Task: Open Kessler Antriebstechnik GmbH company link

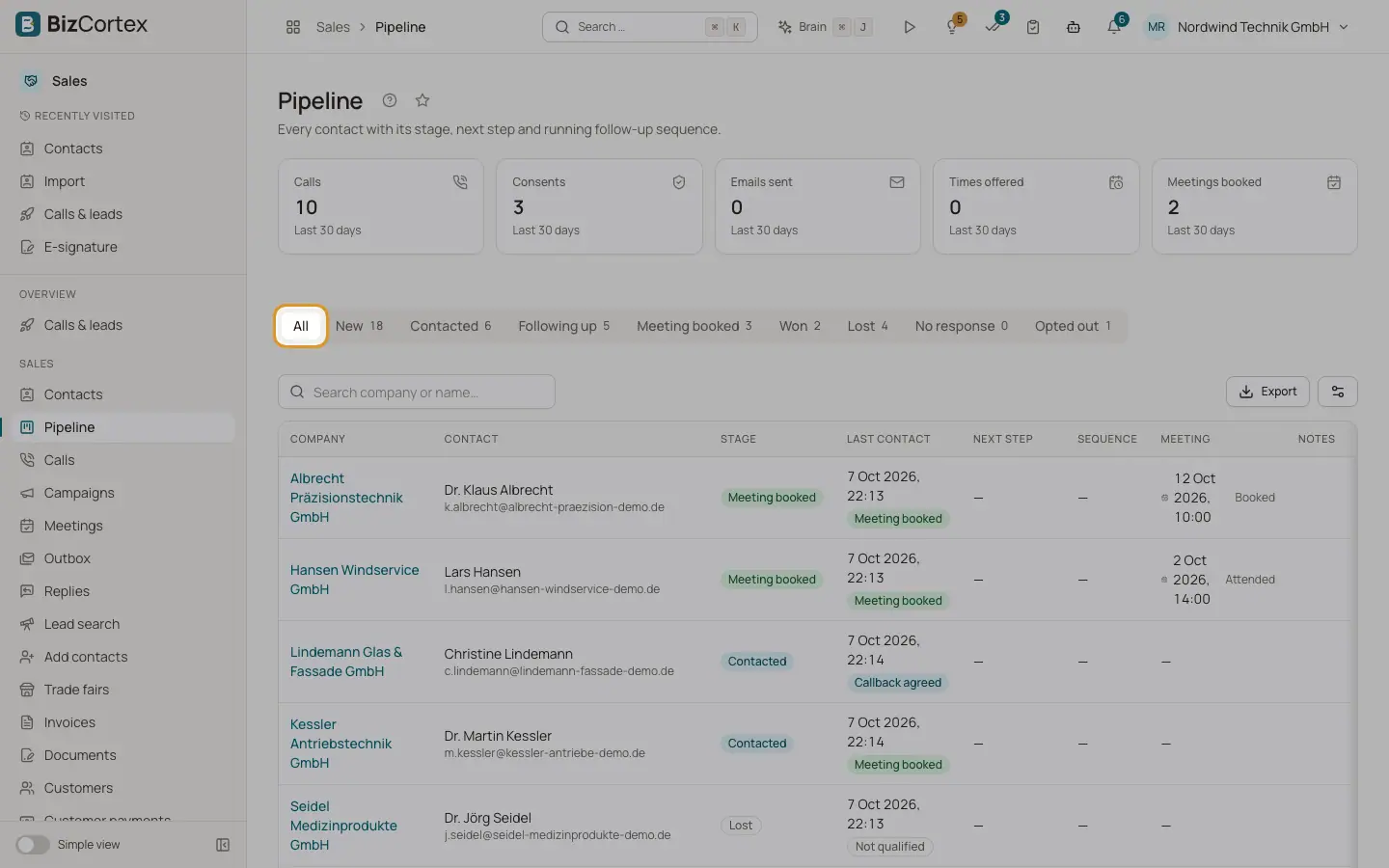Action: click(x=340, y=744)
